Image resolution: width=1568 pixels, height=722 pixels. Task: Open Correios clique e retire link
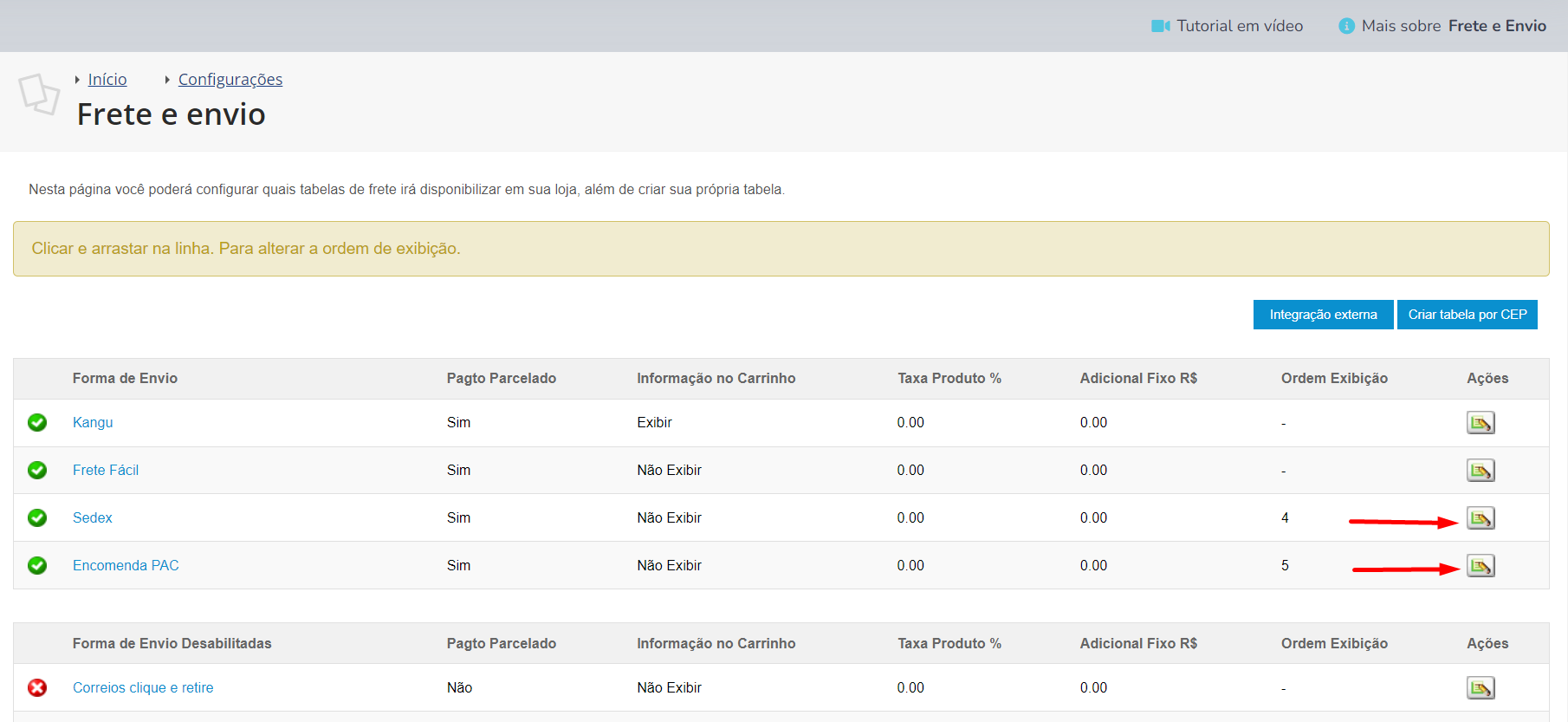pos(143,687)
